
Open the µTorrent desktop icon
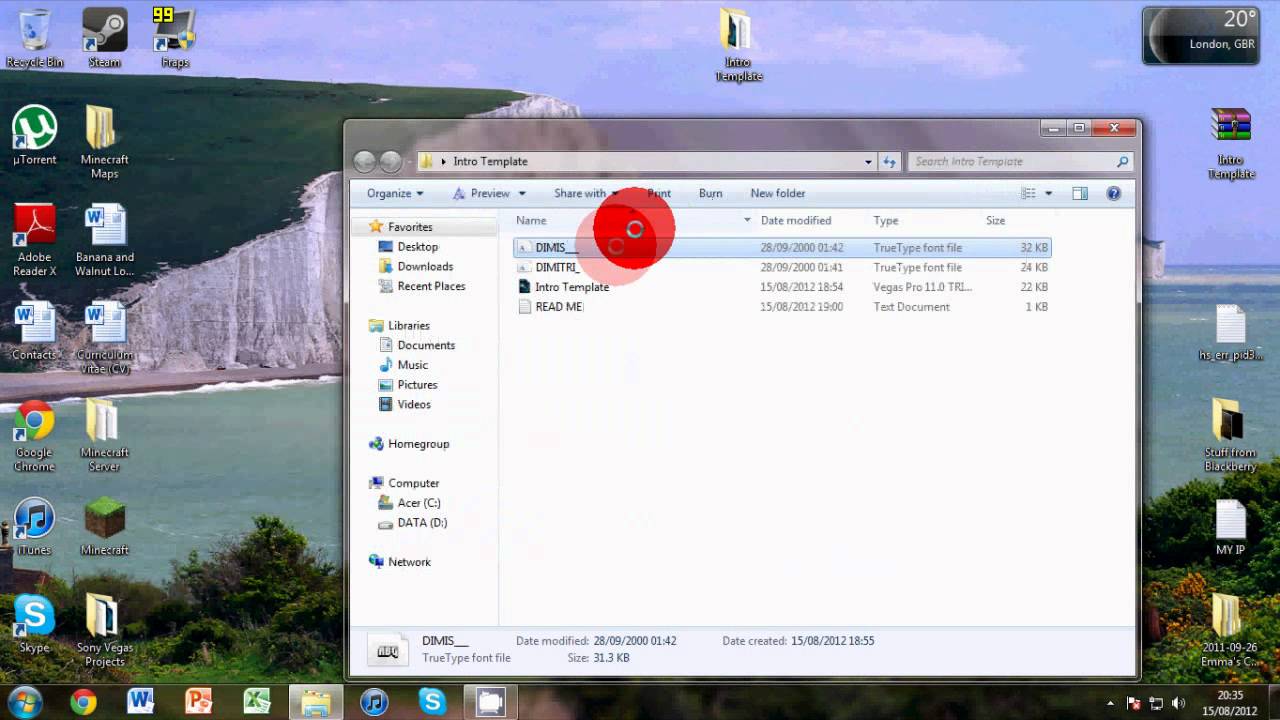pos(34,135)
